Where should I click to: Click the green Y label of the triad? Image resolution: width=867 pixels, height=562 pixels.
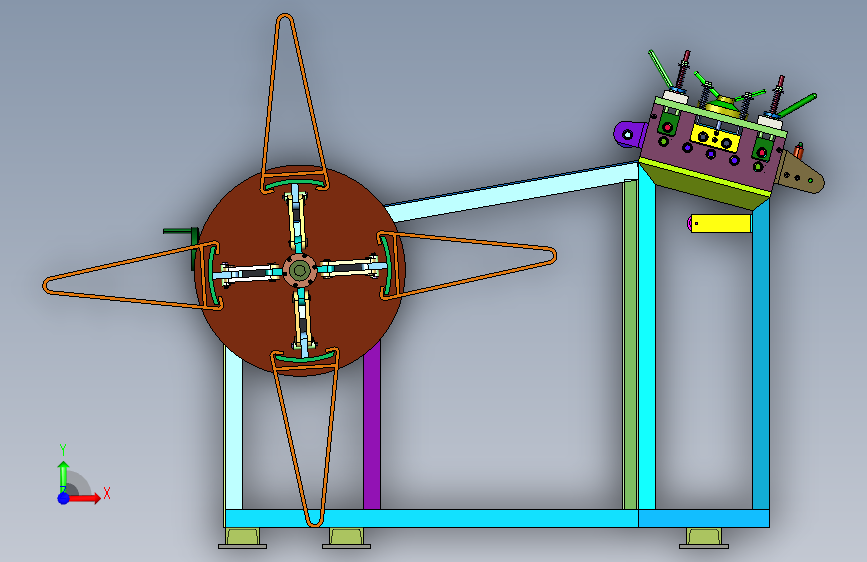63,450
